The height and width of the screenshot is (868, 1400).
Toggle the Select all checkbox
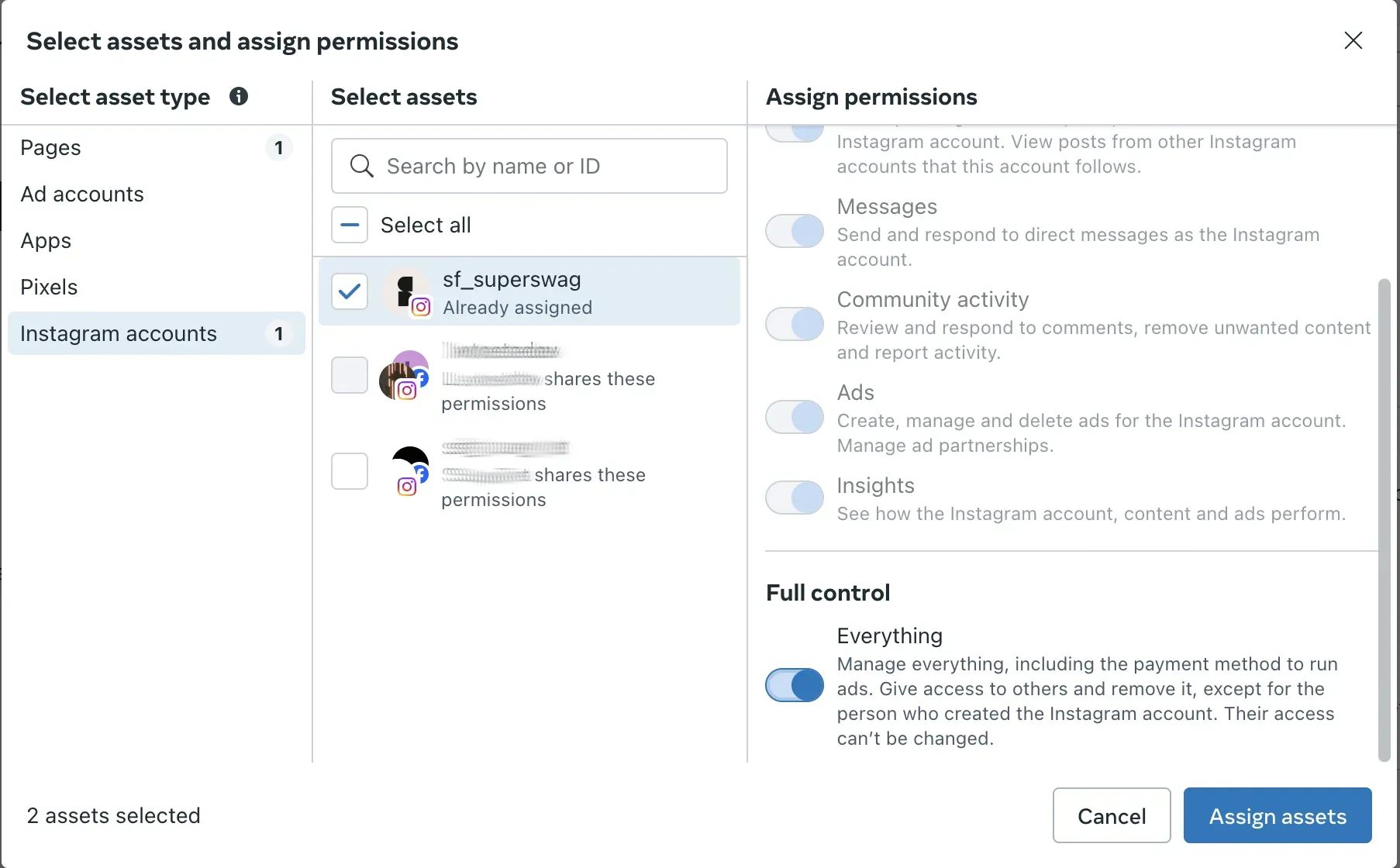click(350, 225)
